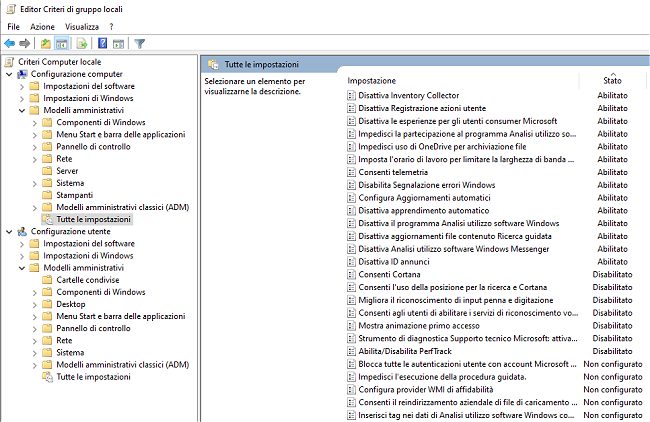650x422 pixels.
Task: Open the ? help menu
Action: 111,27
